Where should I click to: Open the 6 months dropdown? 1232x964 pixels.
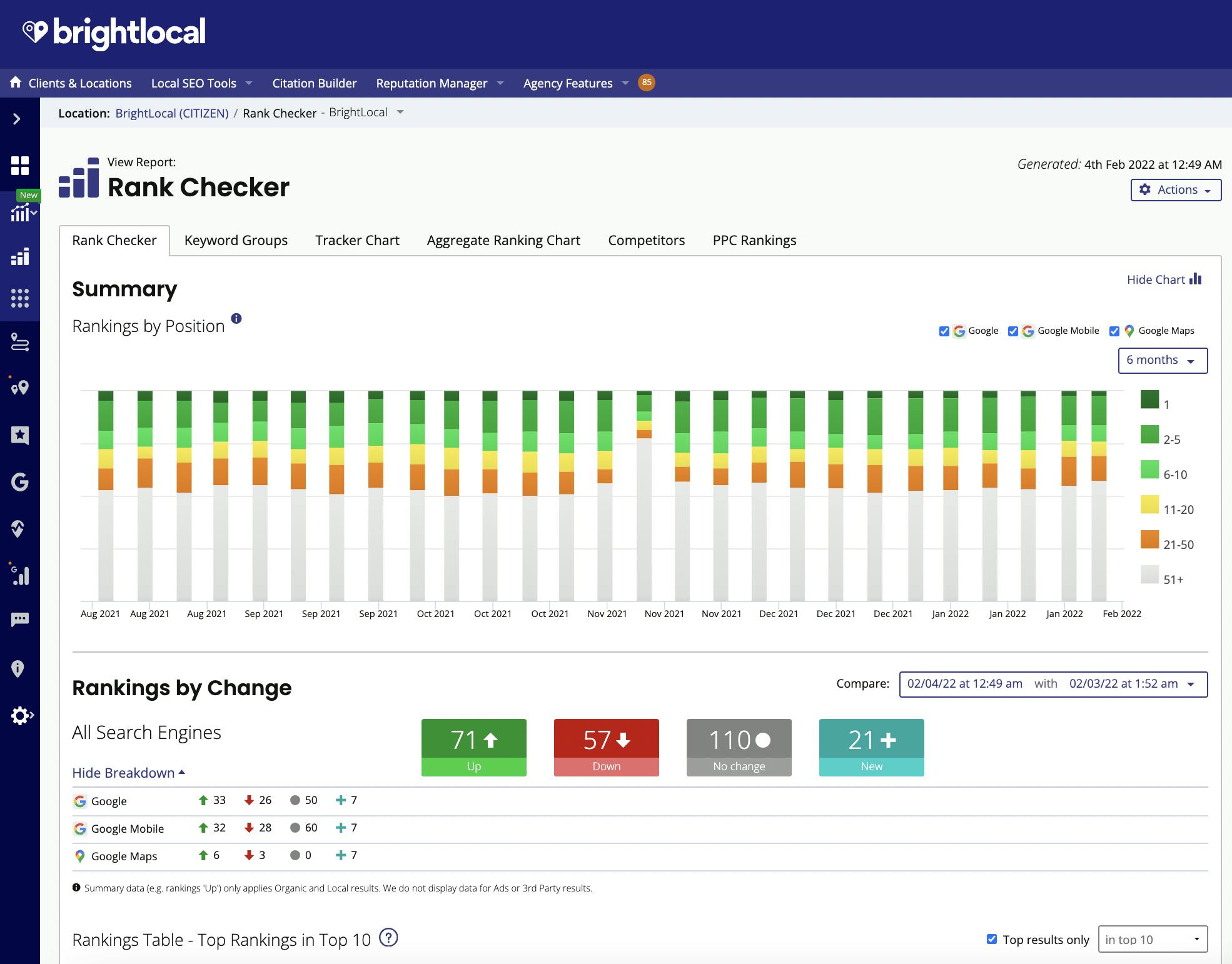(1162, 360)
